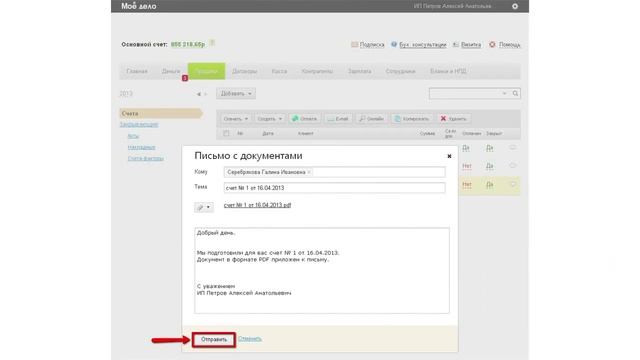Switch to the Договоры tab
The height and width of the screenshot is (360, 640).
click(244, 71)
